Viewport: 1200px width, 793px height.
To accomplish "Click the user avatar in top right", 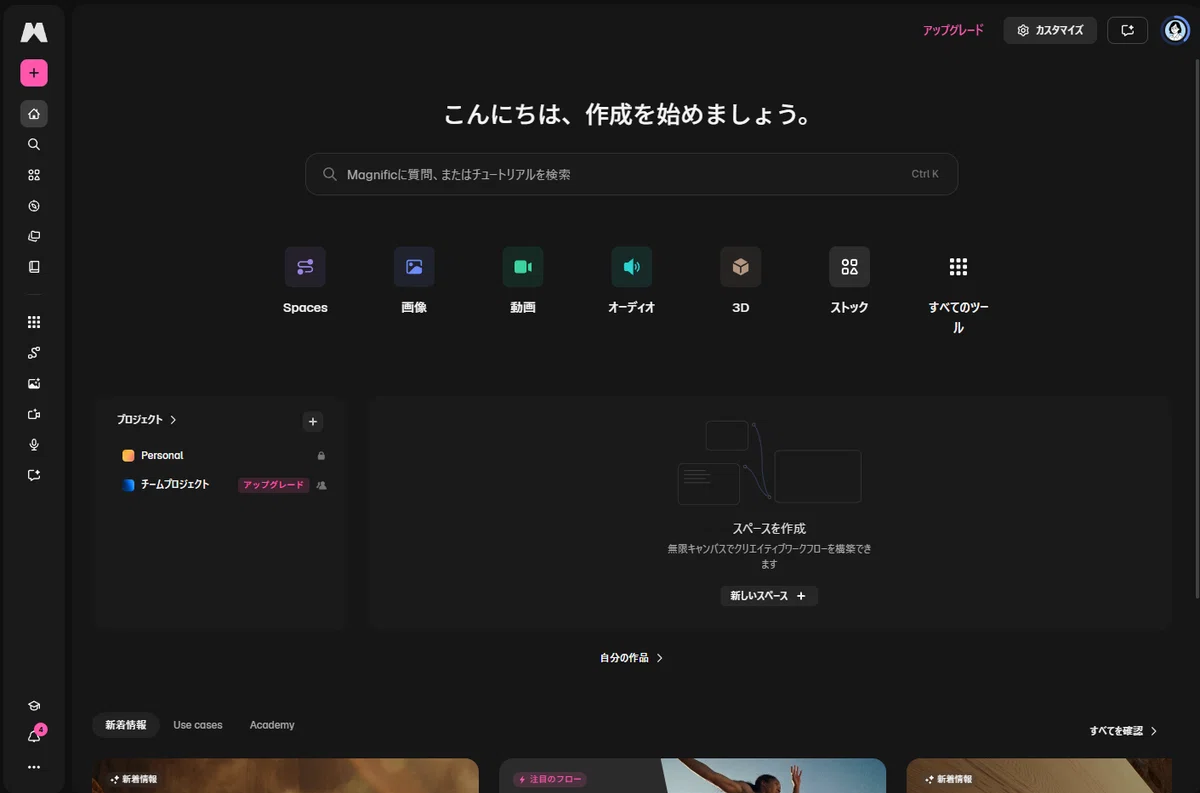I will [x=1175, y=30].
